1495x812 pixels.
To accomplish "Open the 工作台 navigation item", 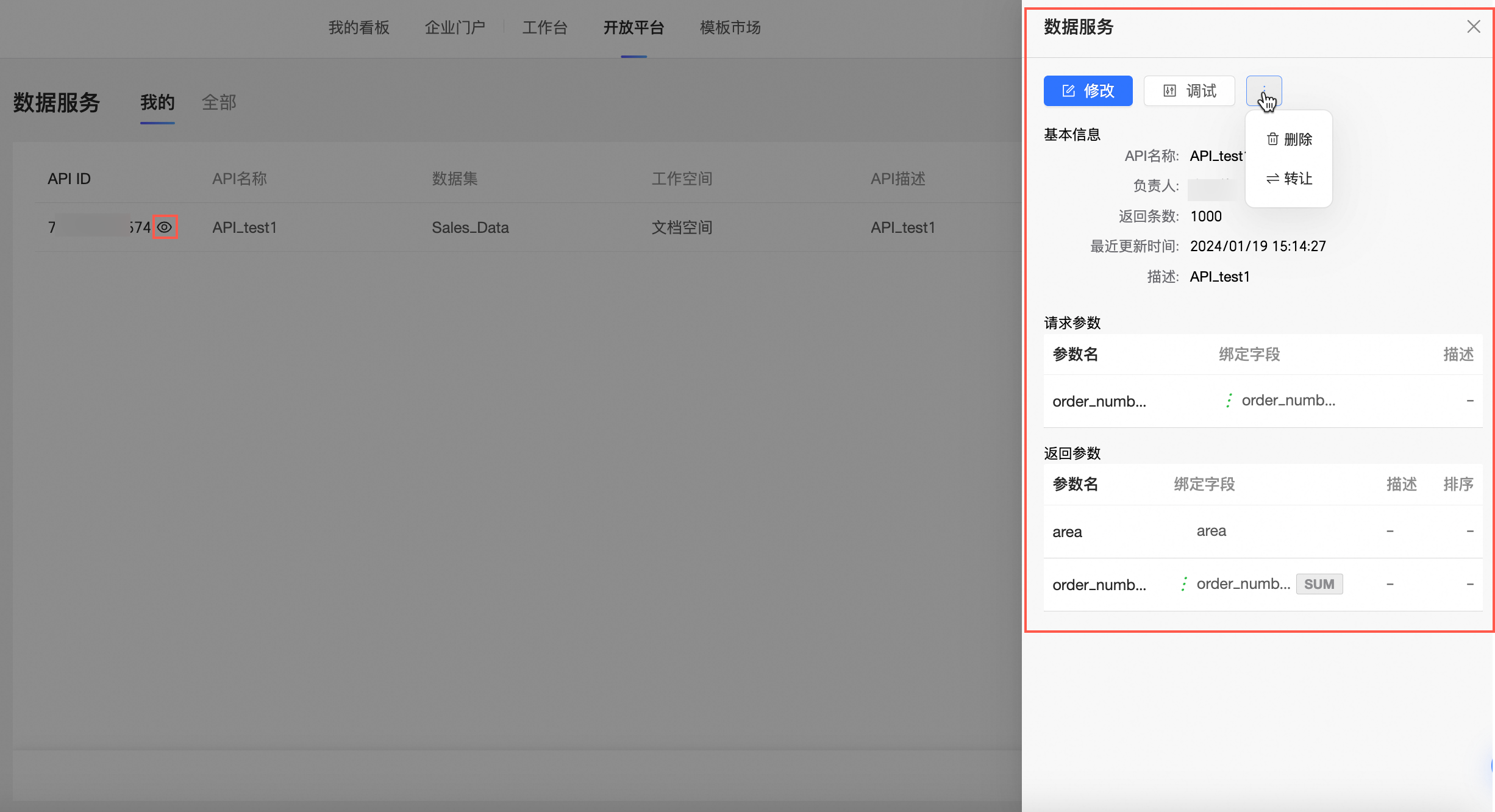I will pos(544,27).
